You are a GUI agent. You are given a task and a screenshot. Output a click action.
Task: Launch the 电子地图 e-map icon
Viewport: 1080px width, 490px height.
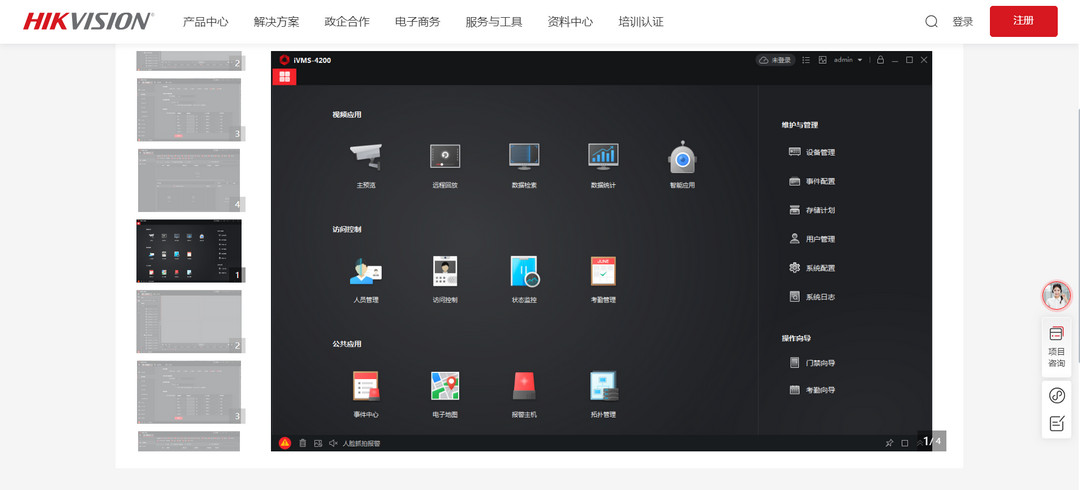[x=445, y=386]
